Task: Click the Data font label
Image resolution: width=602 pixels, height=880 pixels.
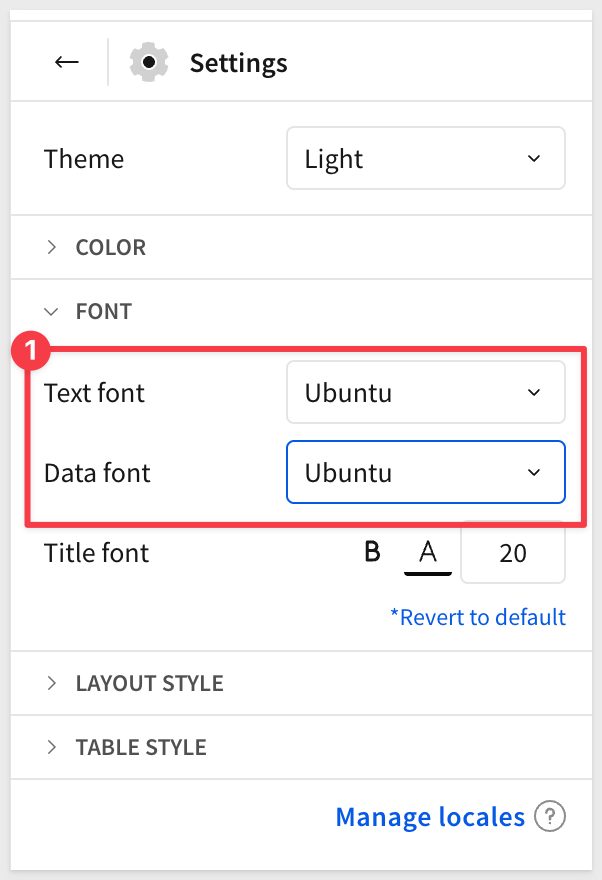Action: coord(97,472)
